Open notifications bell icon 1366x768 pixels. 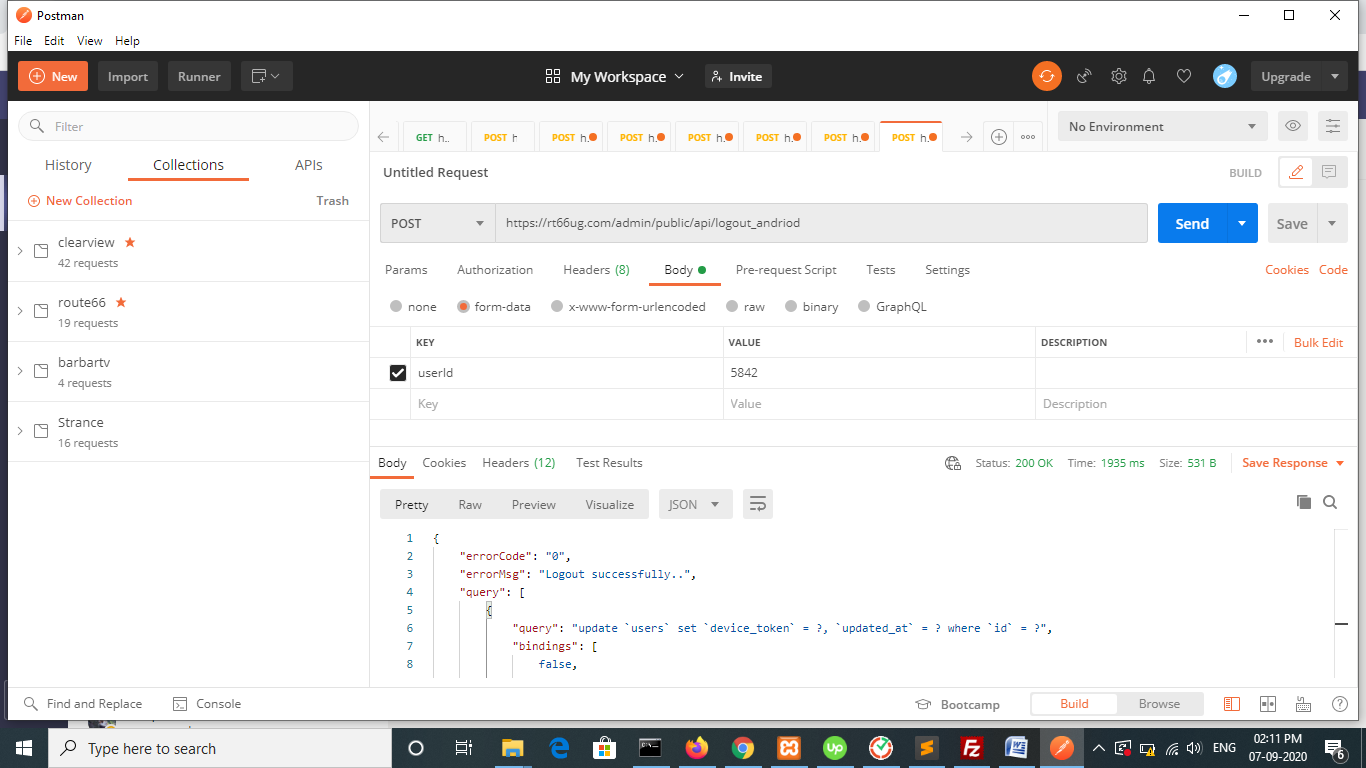[1150, 76]
